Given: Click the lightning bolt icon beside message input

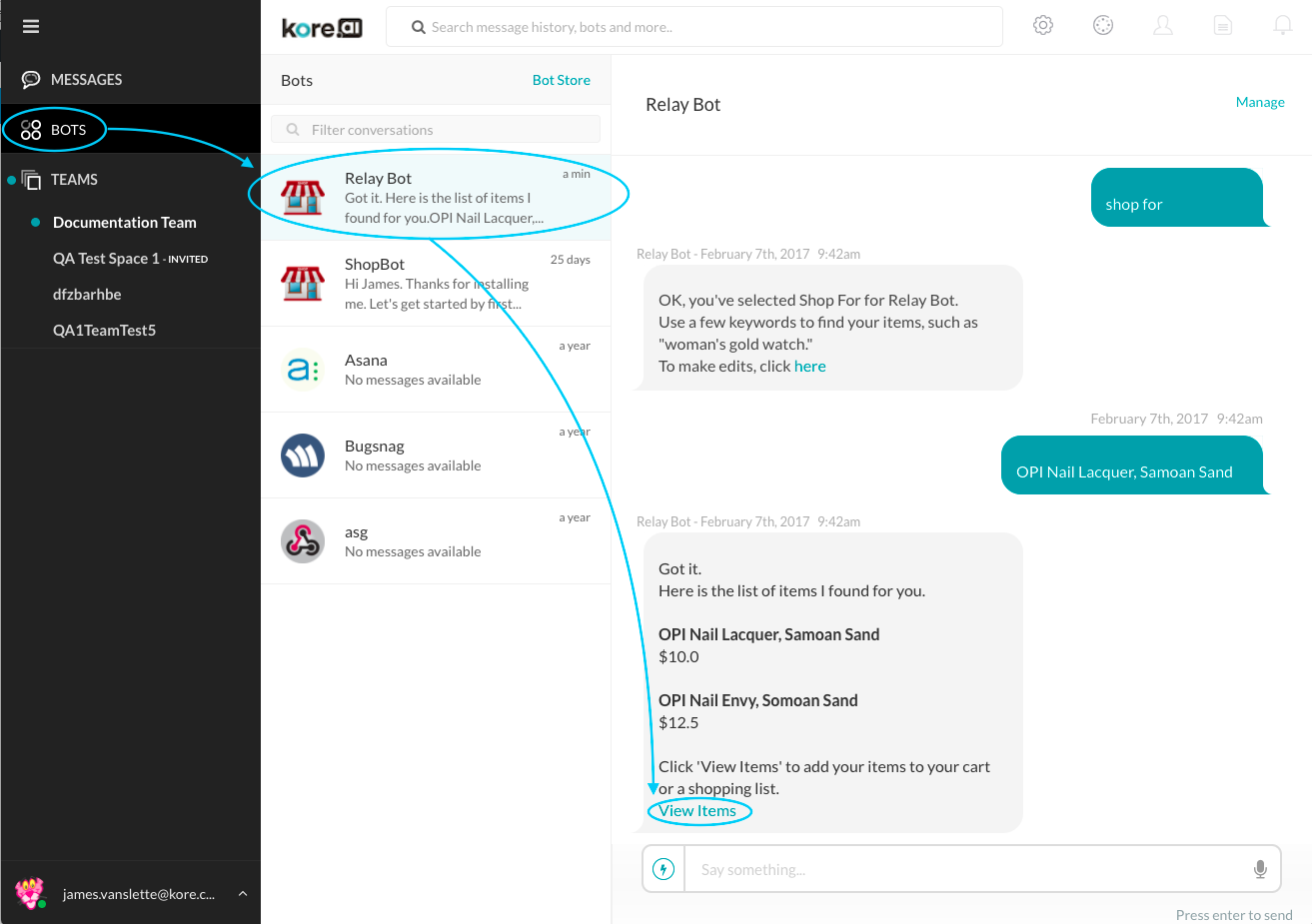Looking at the screenshot, I should [663, 869].
